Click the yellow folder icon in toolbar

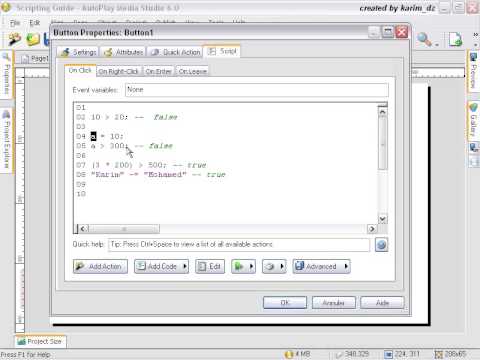(33, 40)
